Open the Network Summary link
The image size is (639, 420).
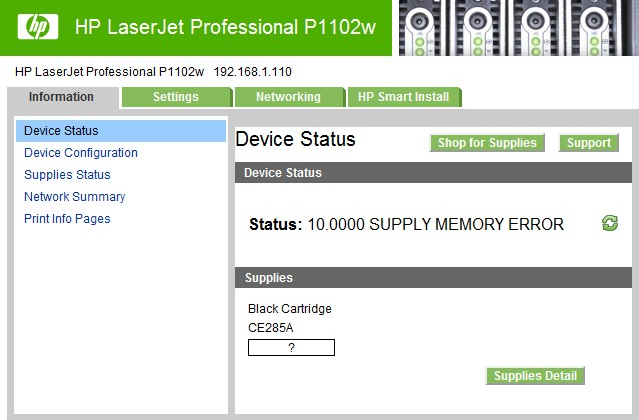tap(75, 197)
